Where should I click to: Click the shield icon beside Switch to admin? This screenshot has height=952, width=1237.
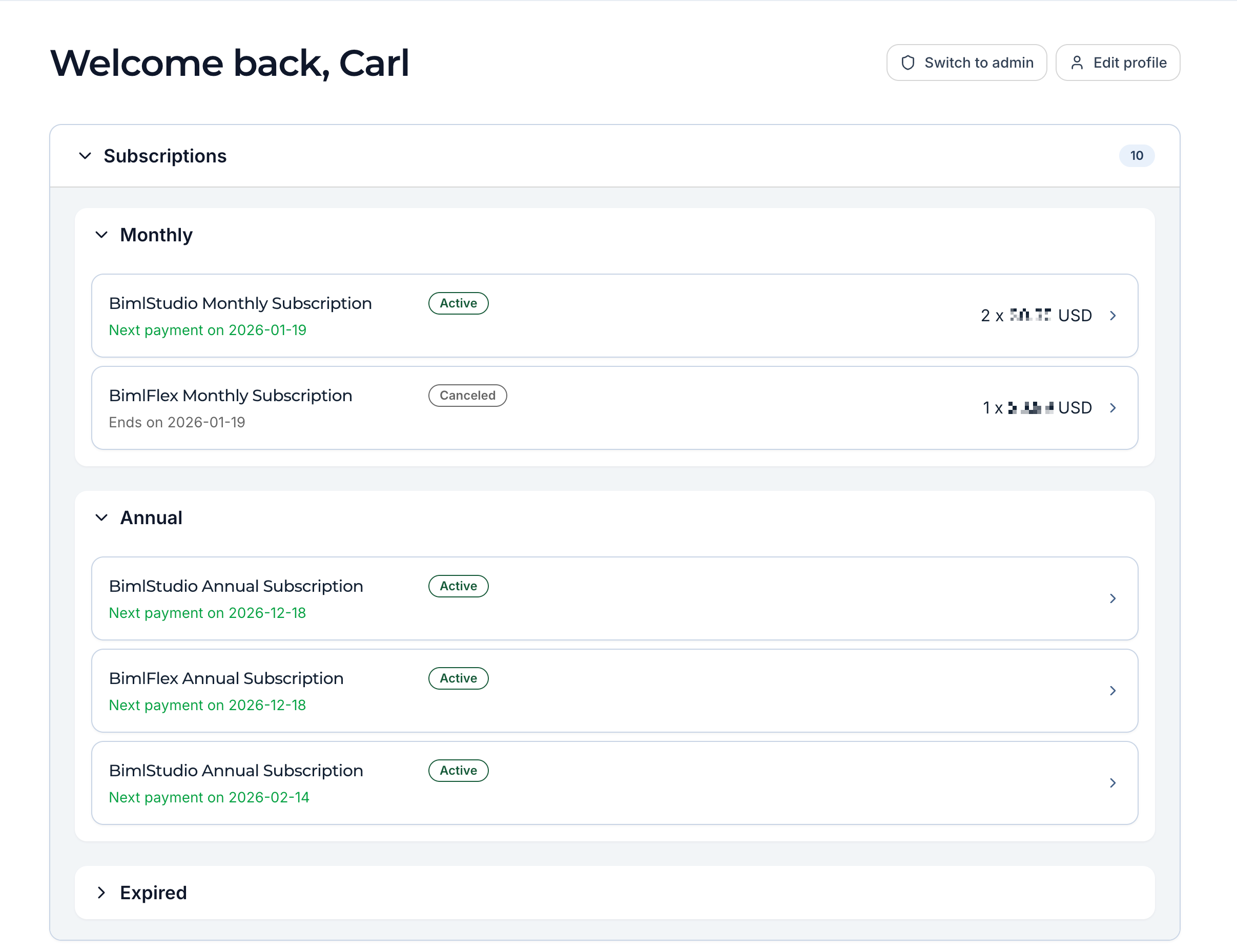(x=908, y=63)
